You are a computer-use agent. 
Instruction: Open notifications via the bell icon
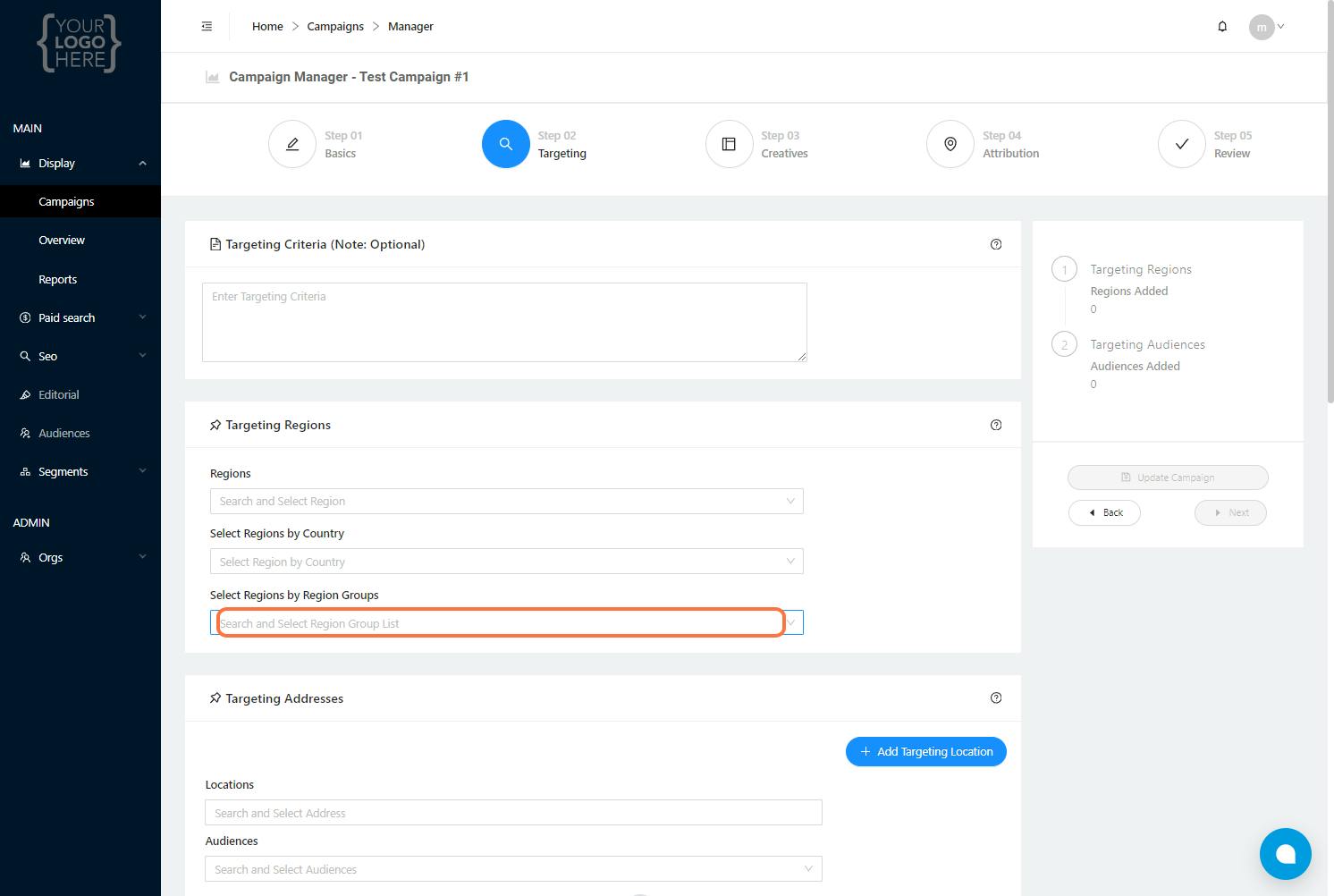1222,27
